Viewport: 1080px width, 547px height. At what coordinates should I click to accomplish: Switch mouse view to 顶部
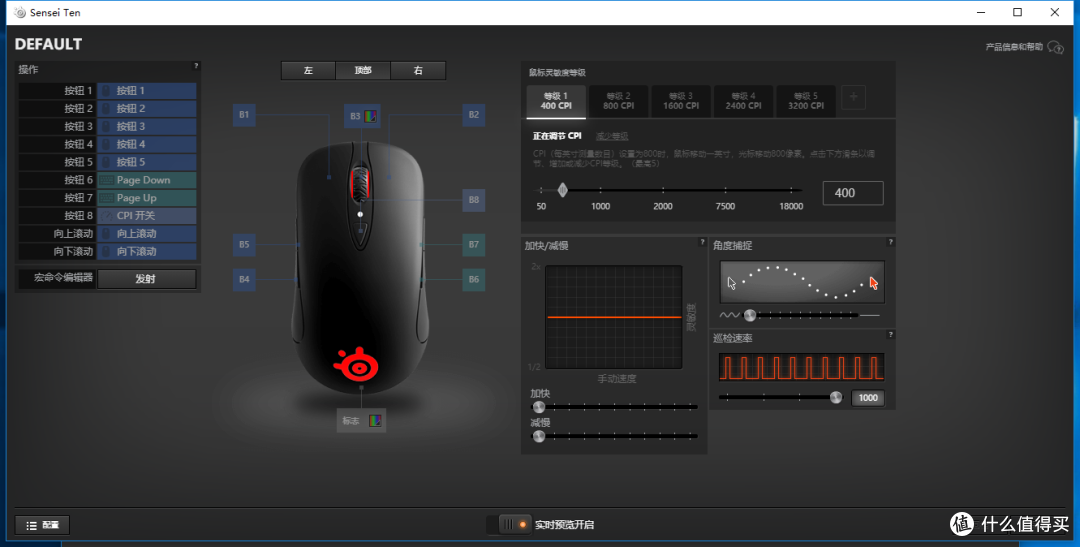click(x=363, y=70)
